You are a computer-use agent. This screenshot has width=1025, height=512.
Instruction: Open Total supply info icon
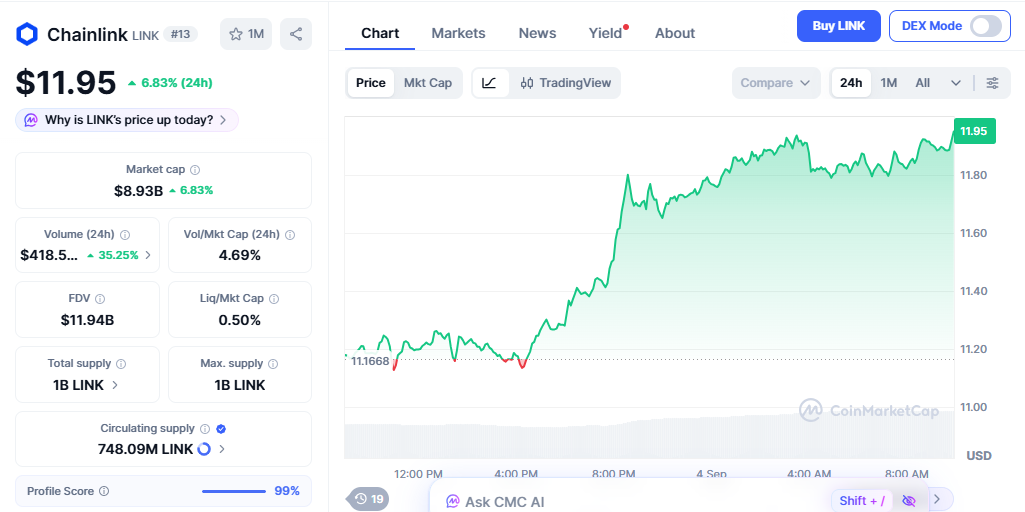pyautogui.click(x=121, y=364)
